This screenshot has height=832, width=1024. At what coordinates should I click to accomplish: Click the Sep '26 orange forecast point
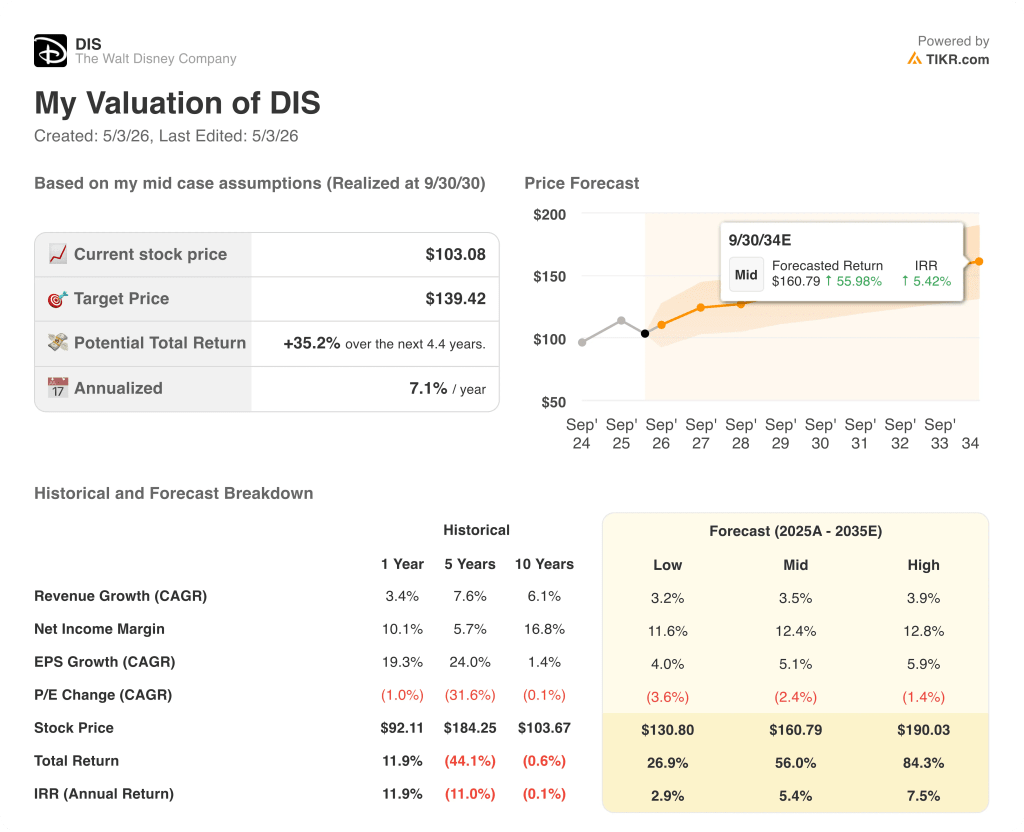tap(662, 325)
